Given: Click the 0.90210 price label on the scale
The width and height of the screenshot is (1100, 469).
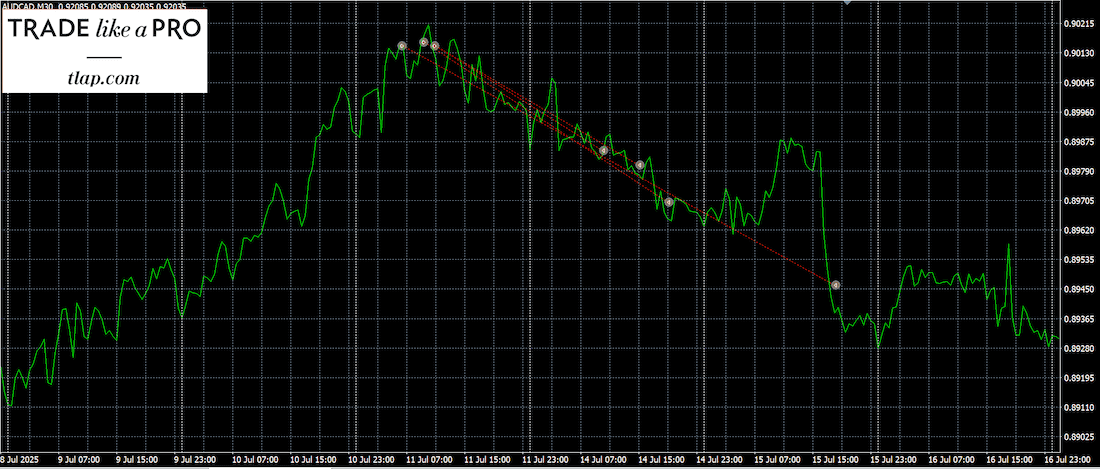Looking at the screenshot, I should point(1079,24).
